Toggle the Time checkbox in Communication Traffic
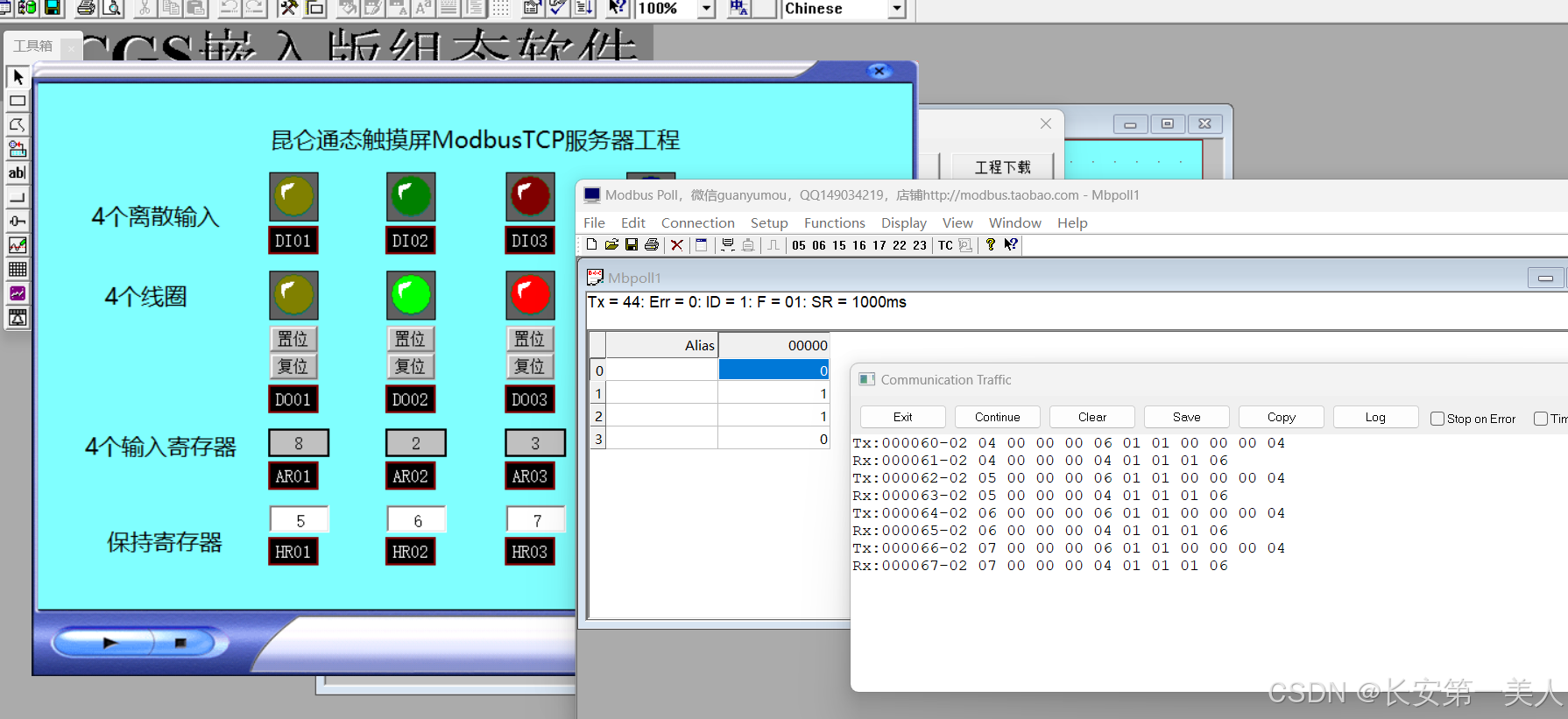This screenshot has width=1568, height=719. point(1541,419)
